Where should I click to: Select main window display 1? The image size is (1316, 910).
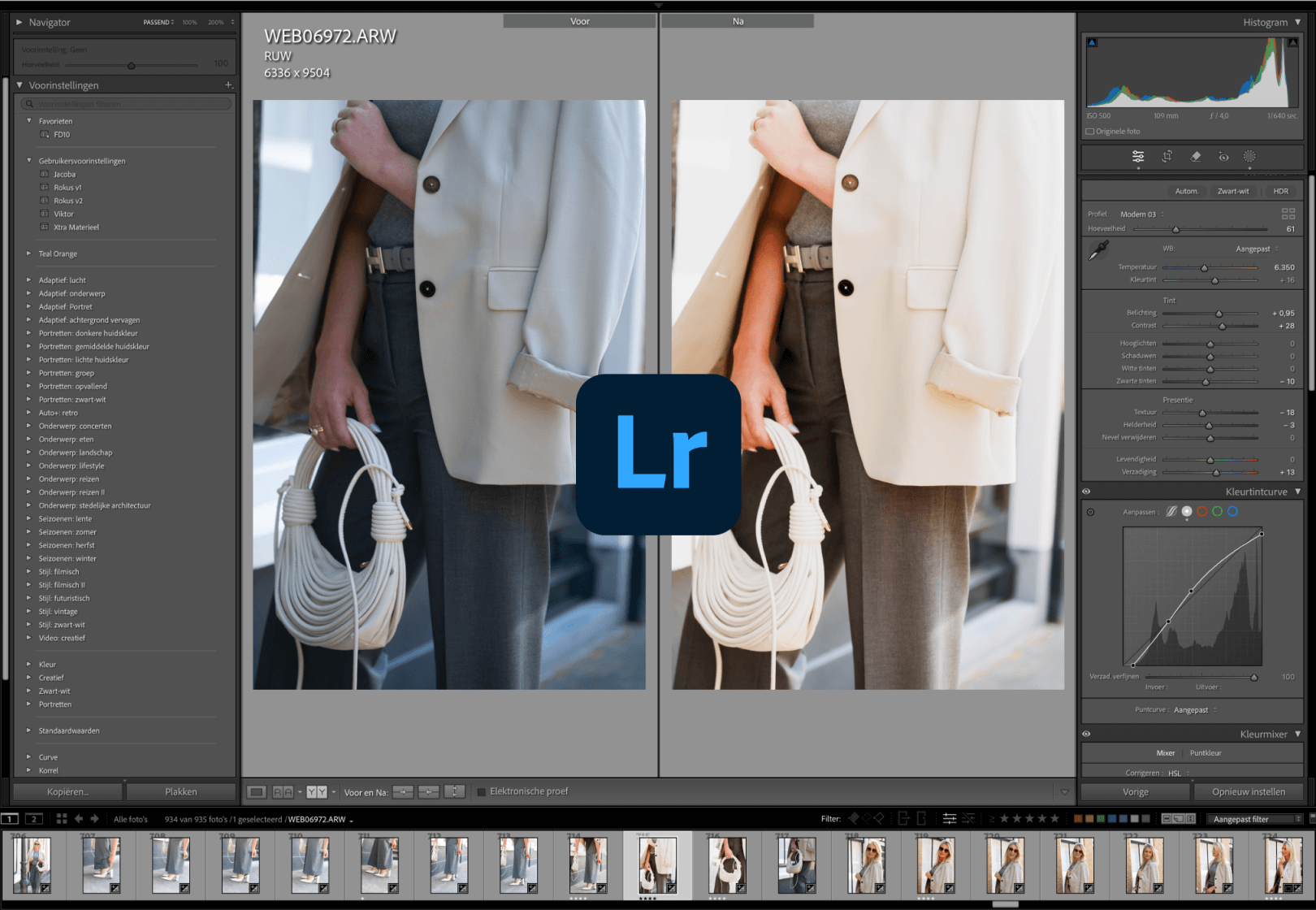click(10, 819)
